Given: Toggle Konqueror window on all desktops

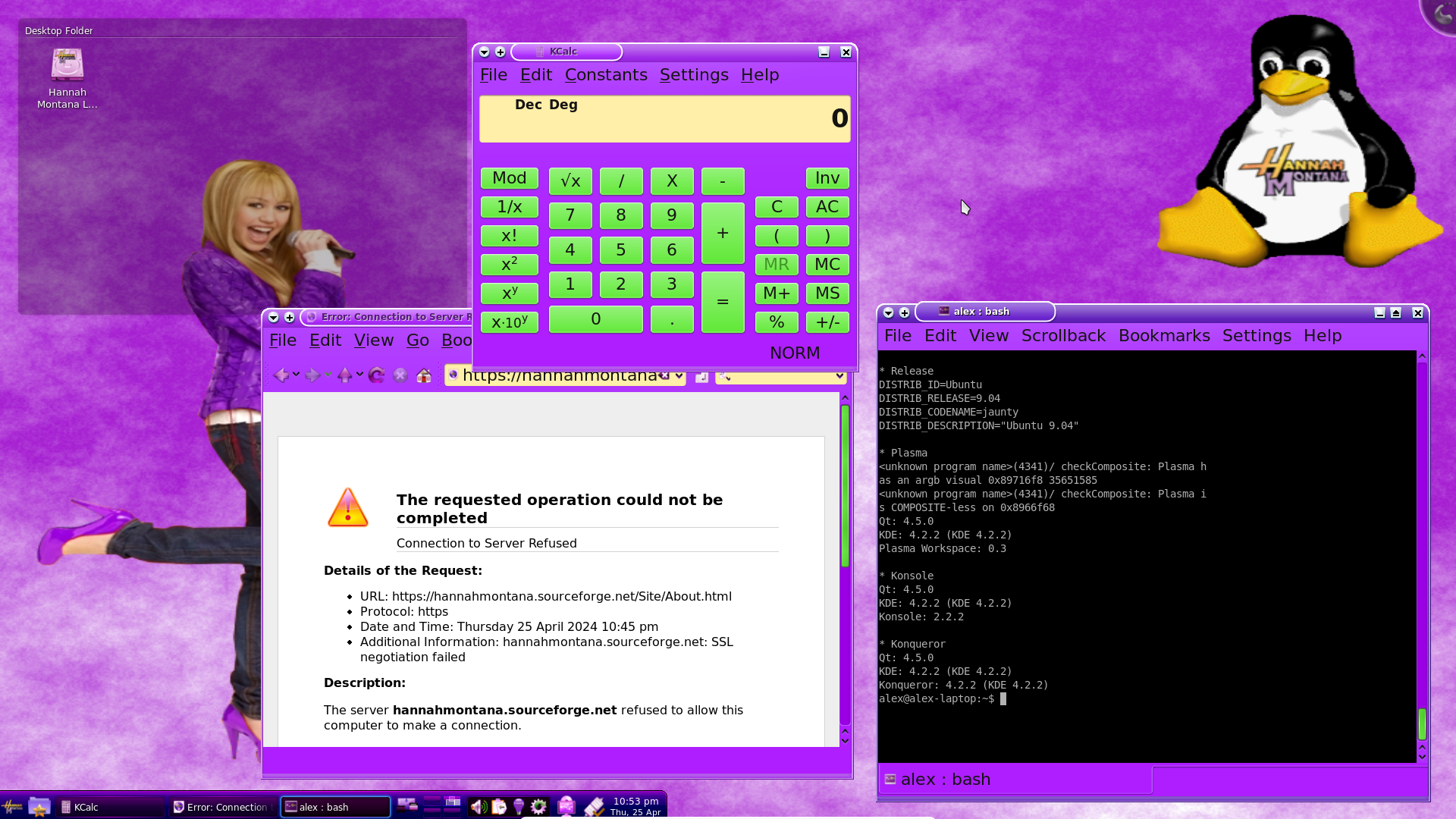Looking at the screenshot, I should click(290, 318).
